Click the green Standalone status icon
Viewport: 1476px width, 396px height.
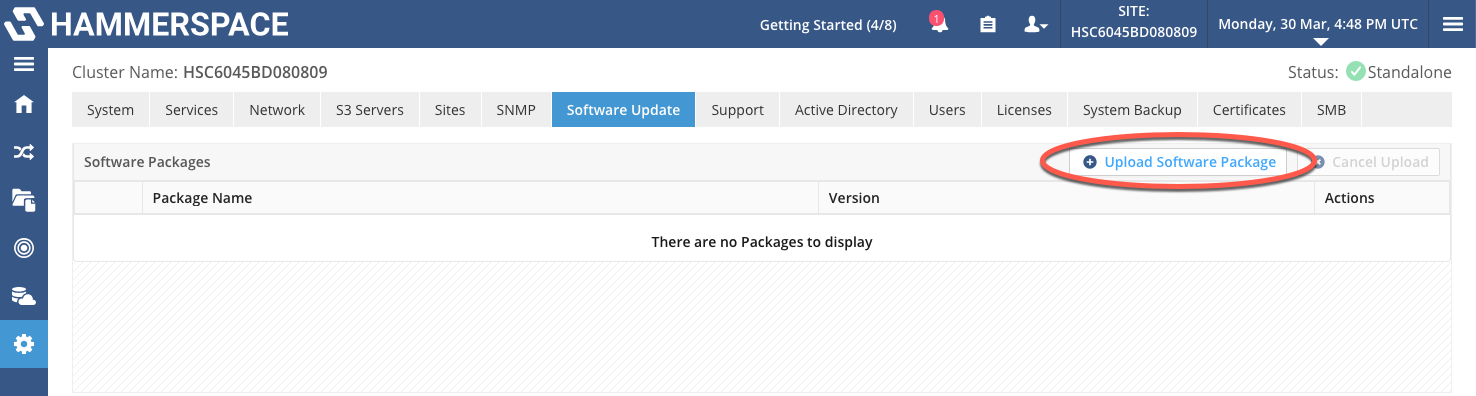(x=1355, y=72)
